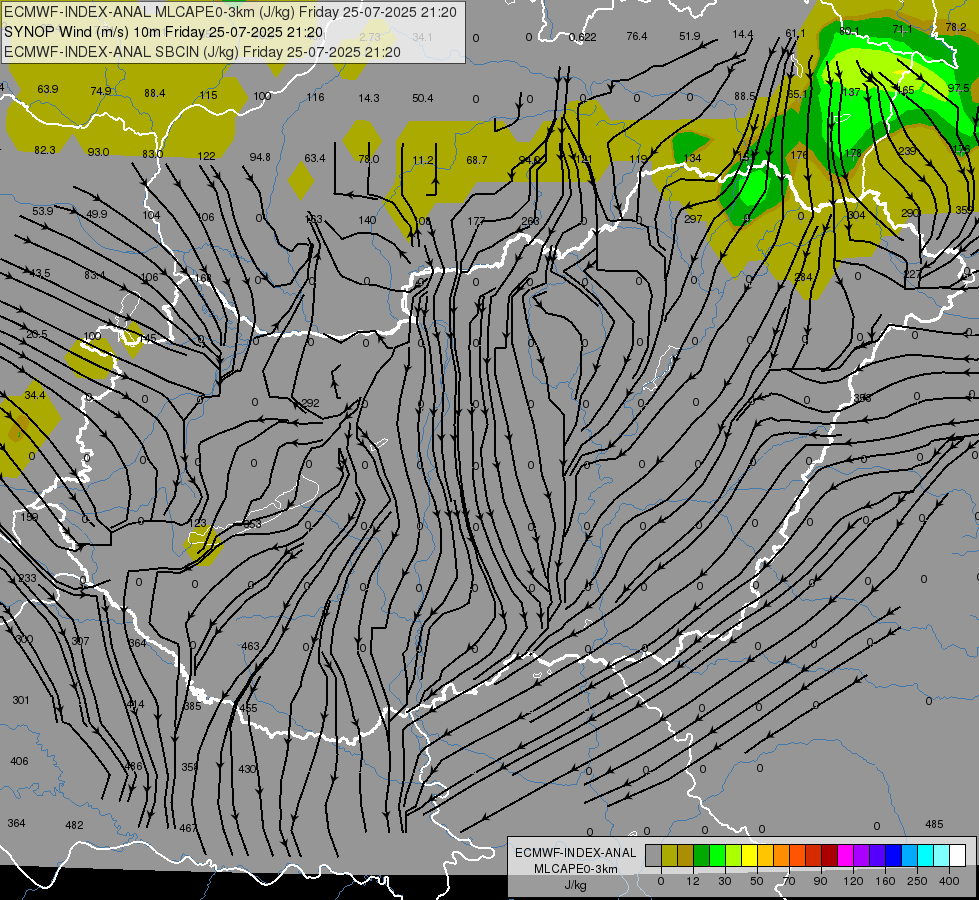This screenshot has height=900, width=979.
Task: Click map value 34.4
Action: click(x=34, y=395)
